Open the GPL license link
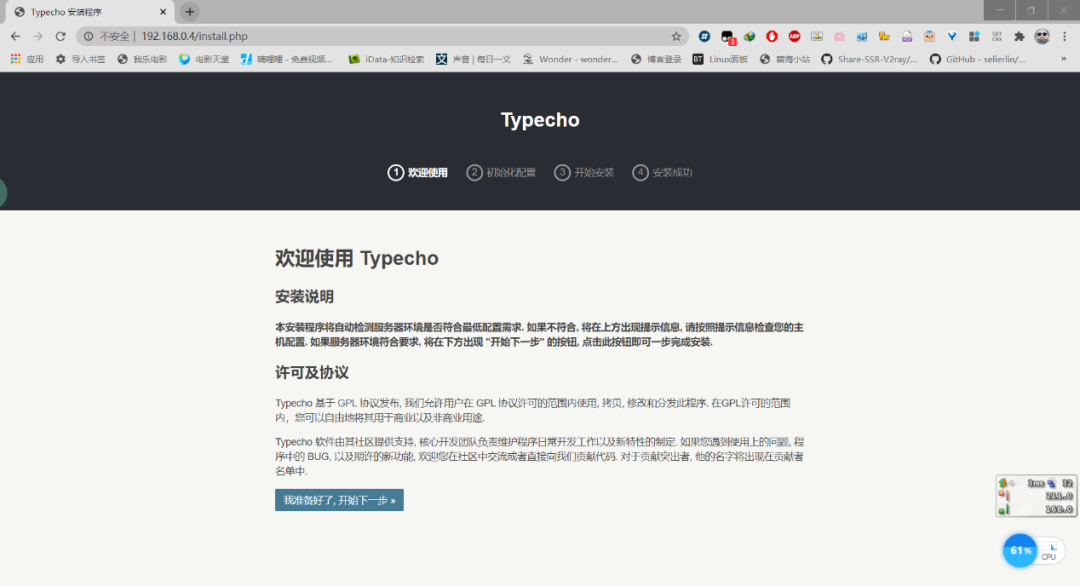The width and height of the screenshot is (1080, 586). (346, 403)
